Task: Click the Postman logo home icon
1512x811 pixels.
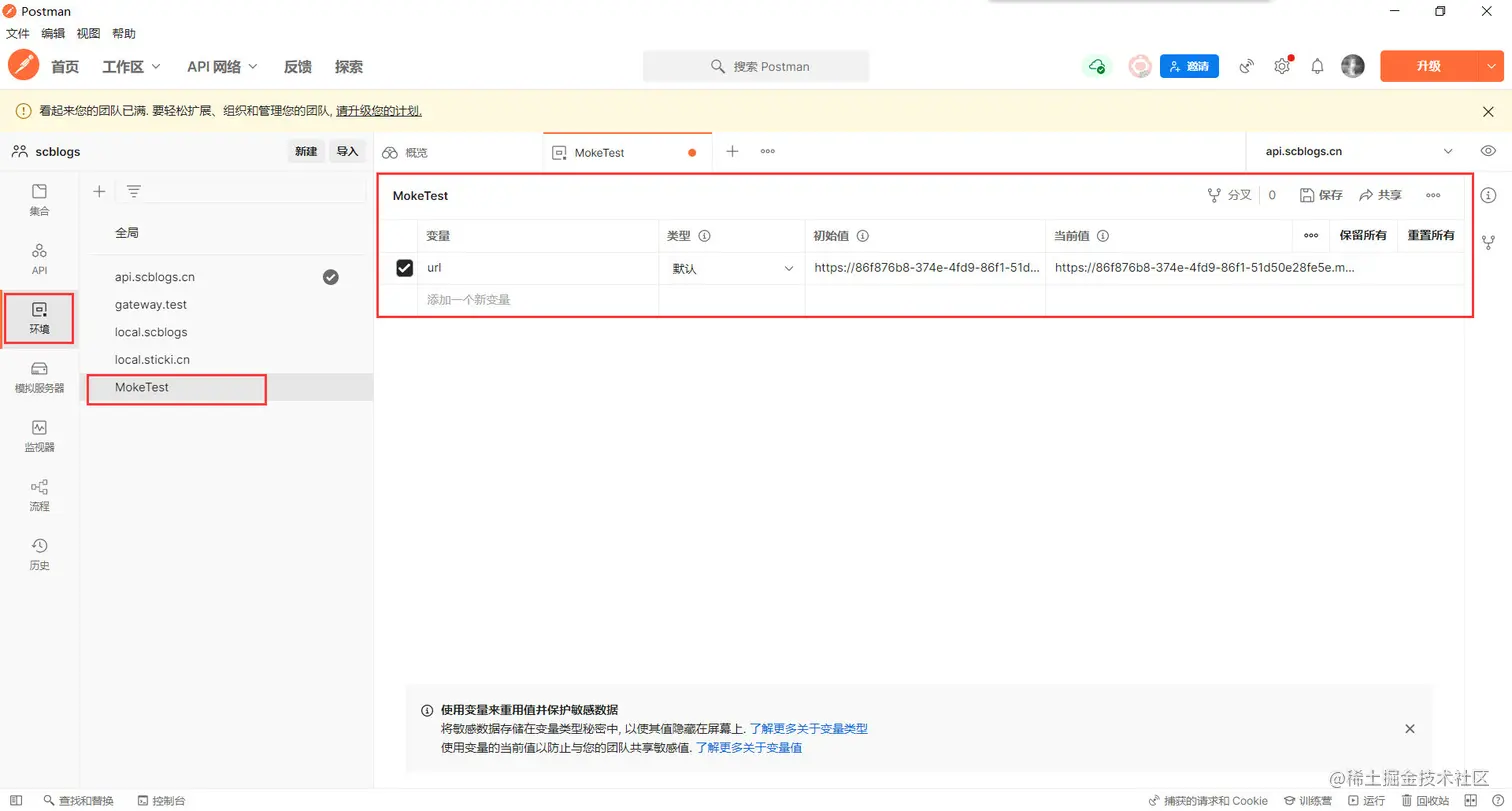Action: (x=23, y=66)
